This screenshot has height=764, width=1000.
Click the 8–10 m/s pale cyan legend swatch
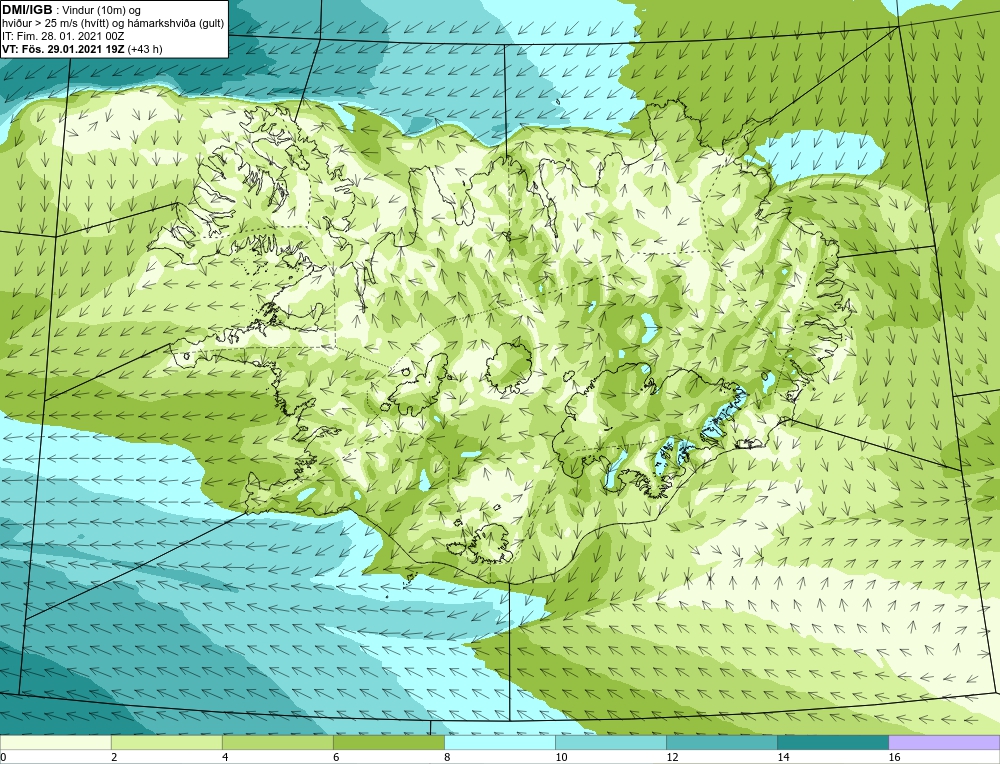[x=499, y=742]
